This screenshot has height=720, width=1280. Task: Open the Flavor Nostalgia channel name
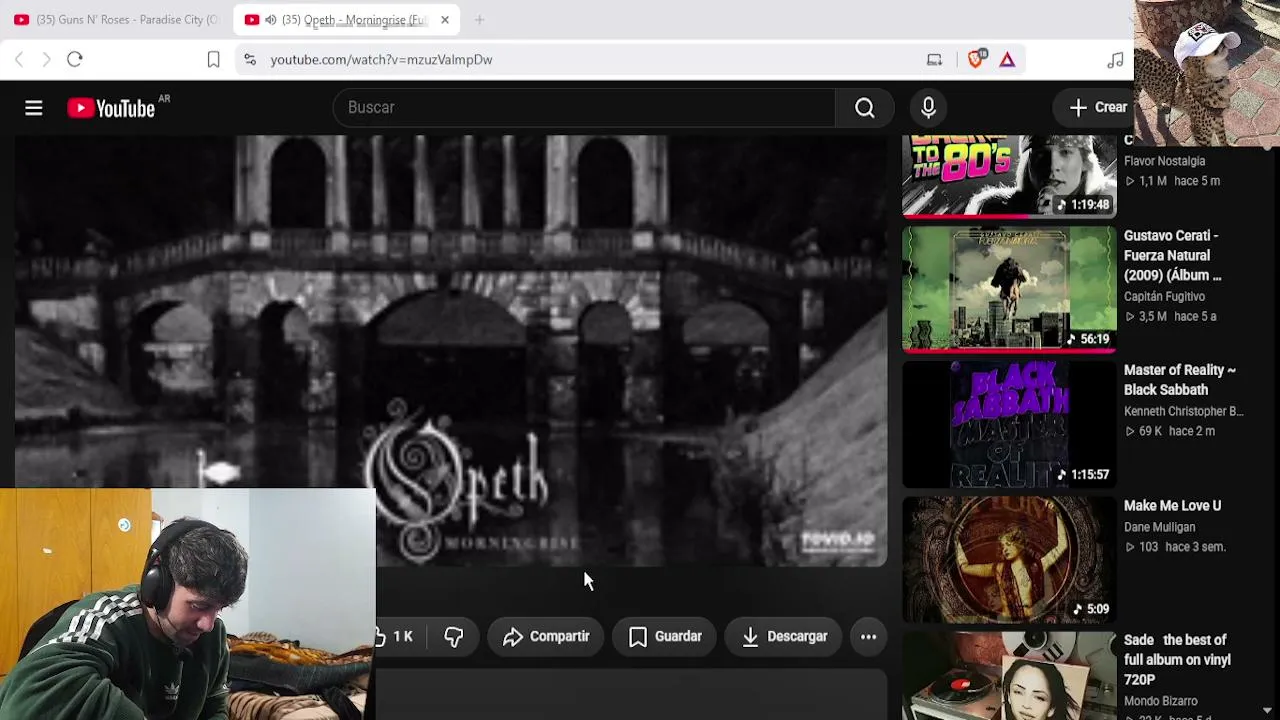point(1164,161)
